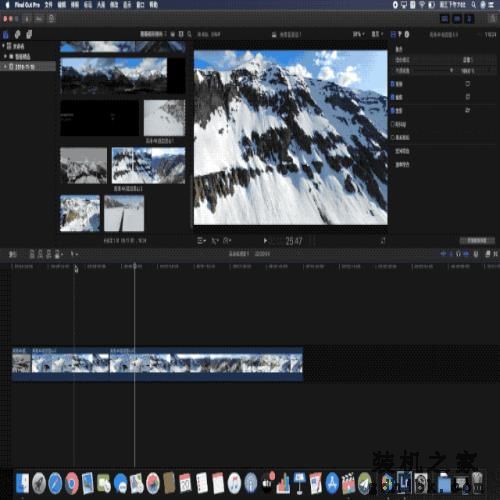Toggle the Timeline panel visibility button
The height and width of the screenshot is (500, 500).
coord(457,19)
